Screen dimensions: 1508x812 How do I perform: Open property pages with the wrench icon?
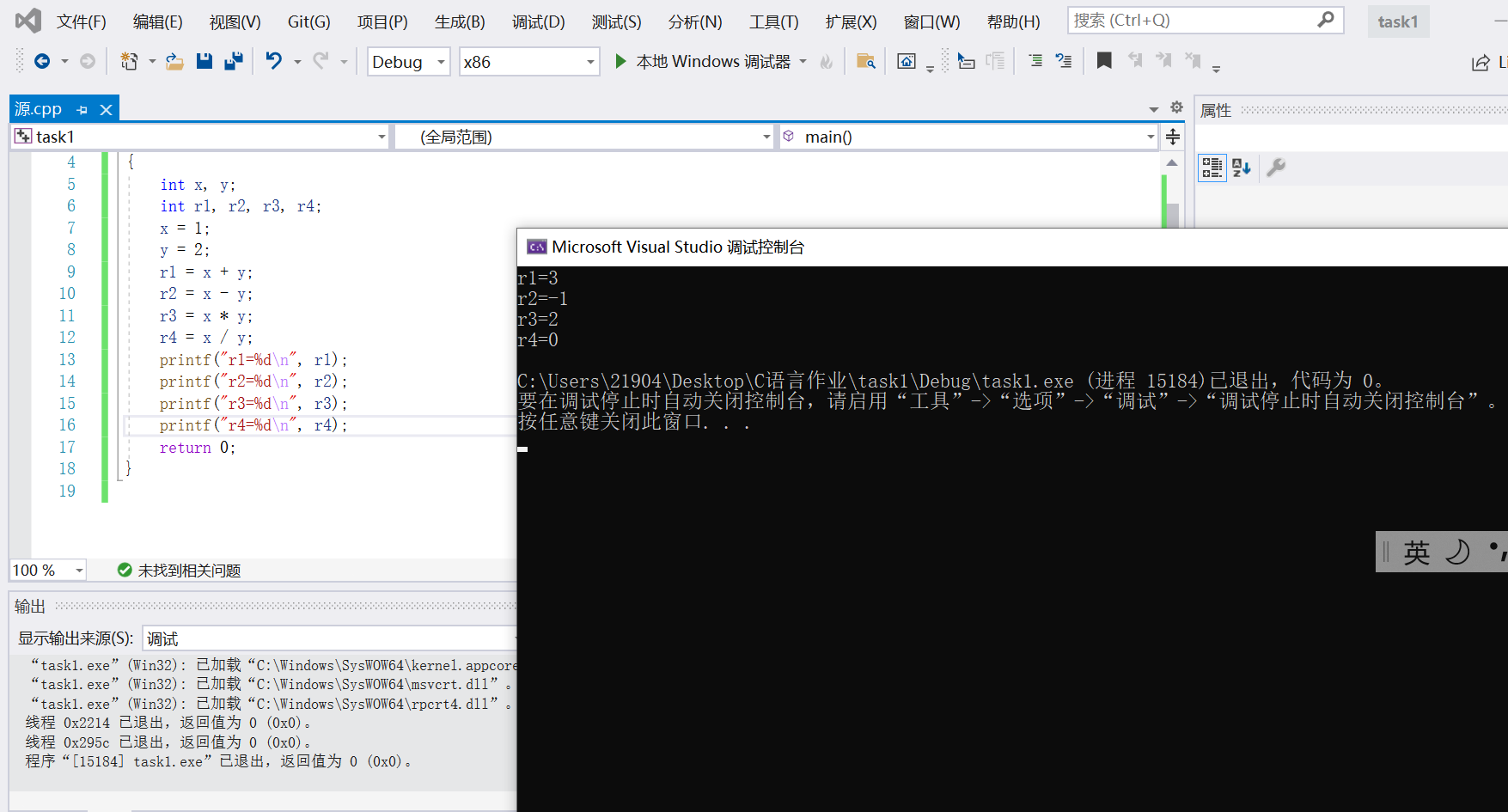[1276, 168]
